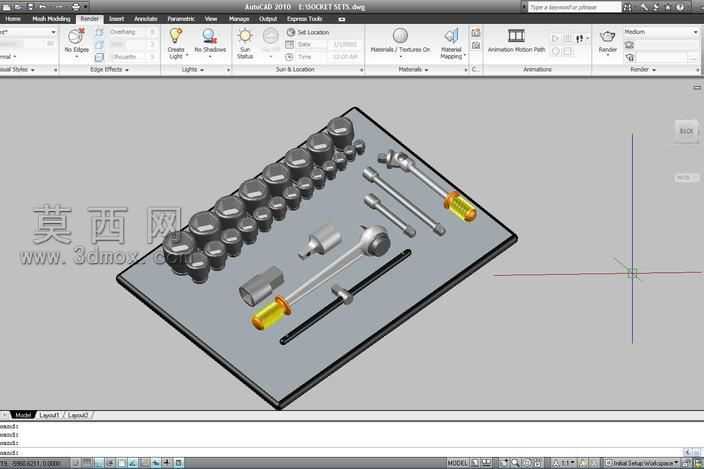Click the keyword search input field
Screen dimensions: 704x469
click(x=574, y=7)
